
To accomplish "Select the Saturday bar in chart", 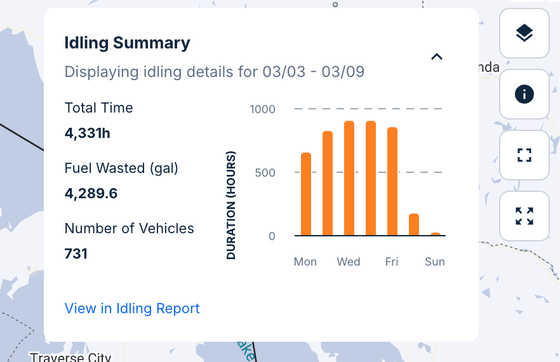I will pos(414,225).
